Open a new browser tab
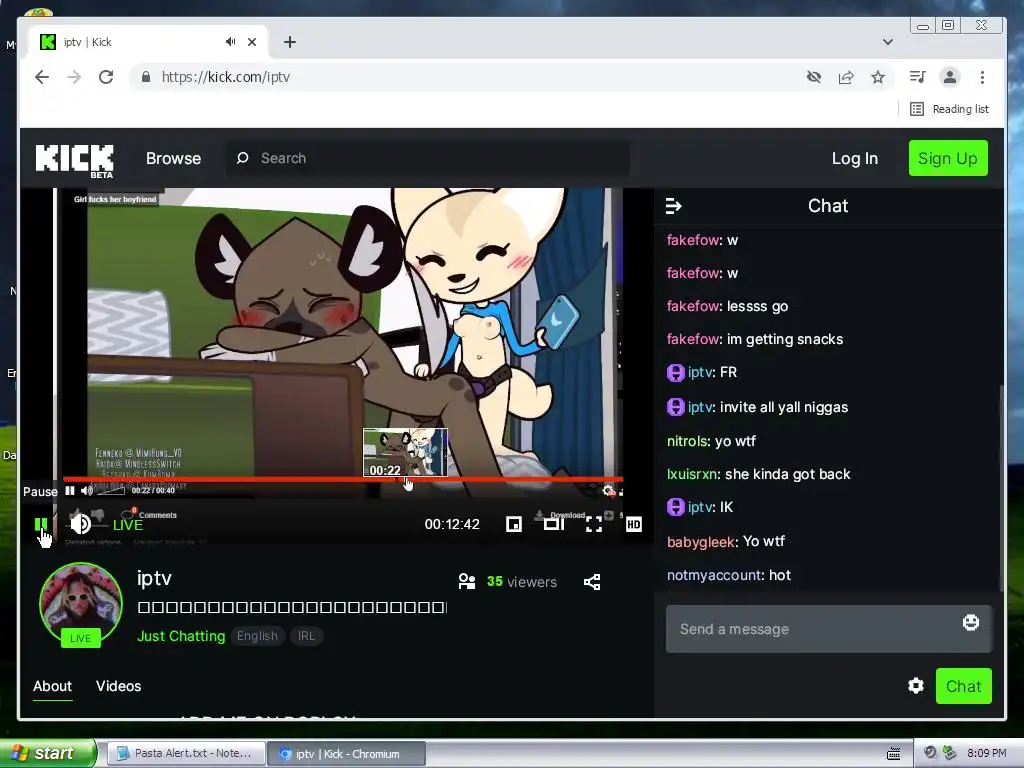This screenshot has height=768, width=1024. click(x=290, y=42)
